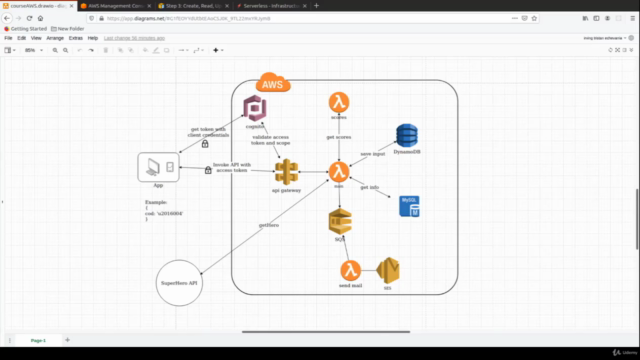Redo the last undone action
Viewport: 640px width, 360px height.
pyautogui.click(x=91, y=50)
